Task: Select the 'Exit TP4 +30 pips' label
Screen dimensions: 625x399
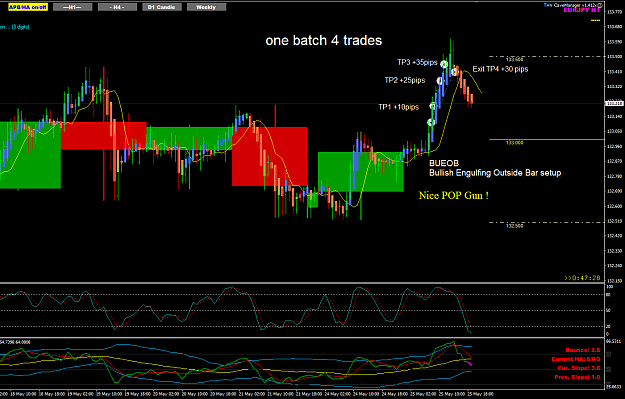Action: tap(500, 69)
